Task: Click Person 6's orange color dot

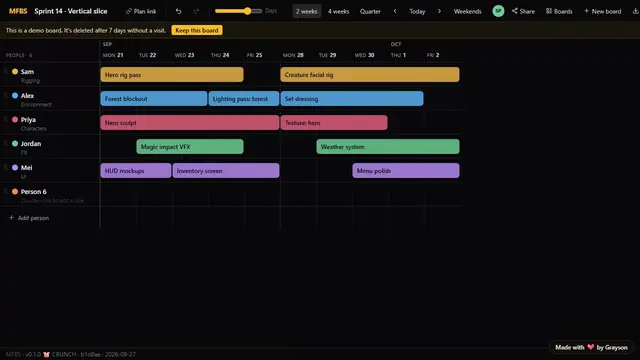Action: (15, 191)
